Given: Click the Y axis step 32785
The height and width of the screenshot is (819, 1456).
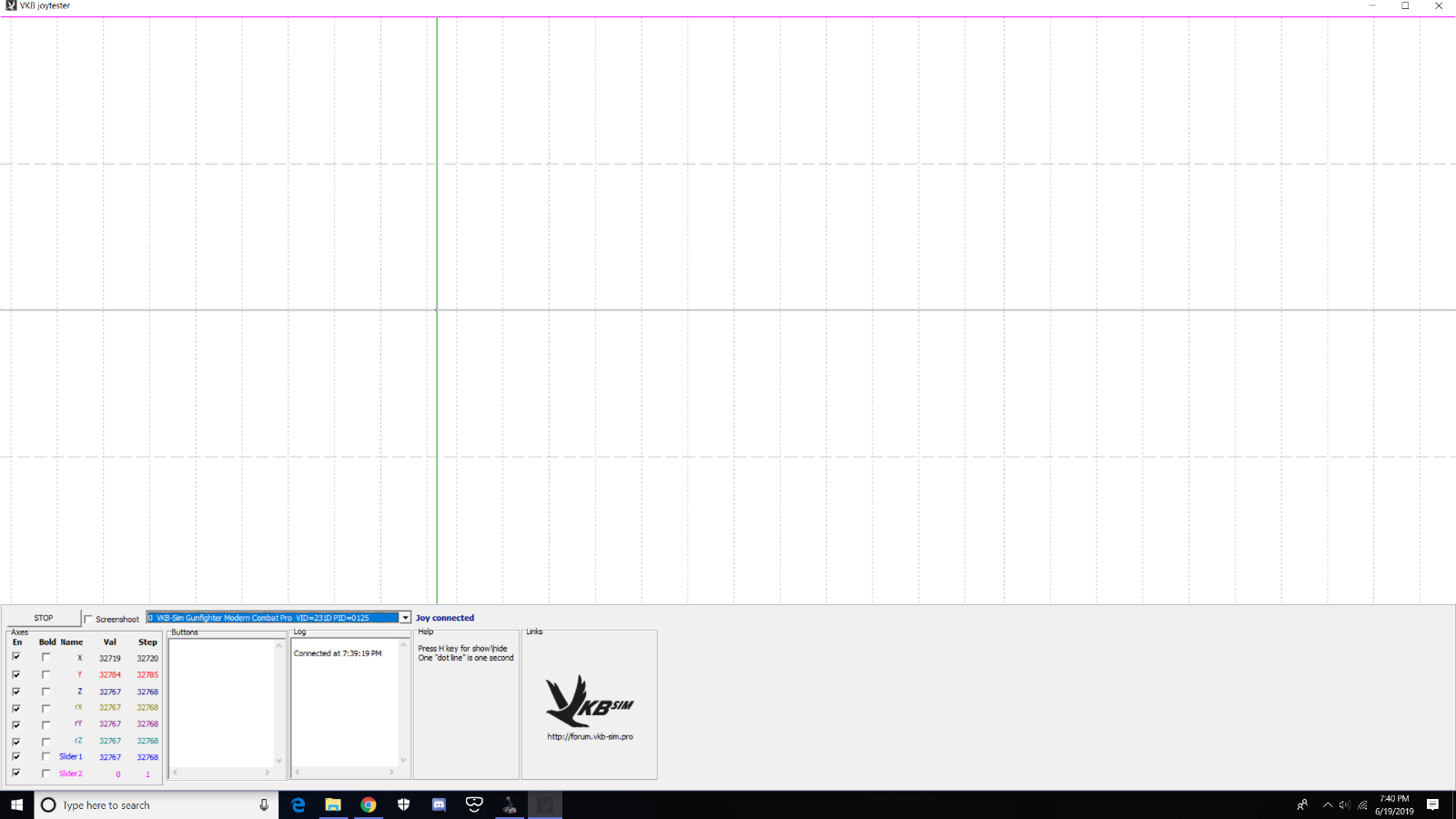Looking at the screenshot, I should pyautogui.click(x=147, y=675).
